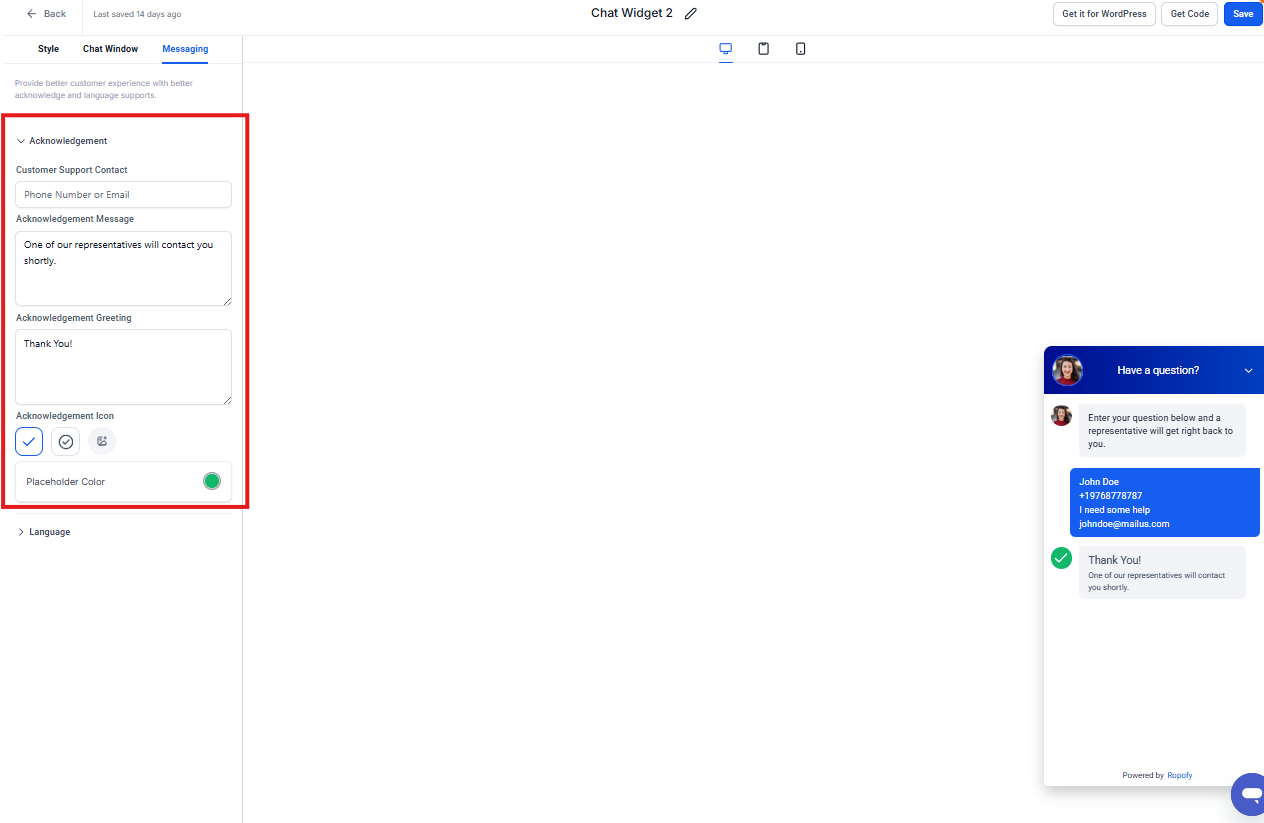Click Get it for WordPress button
Screen dimensions: 1264x823
1104,14
